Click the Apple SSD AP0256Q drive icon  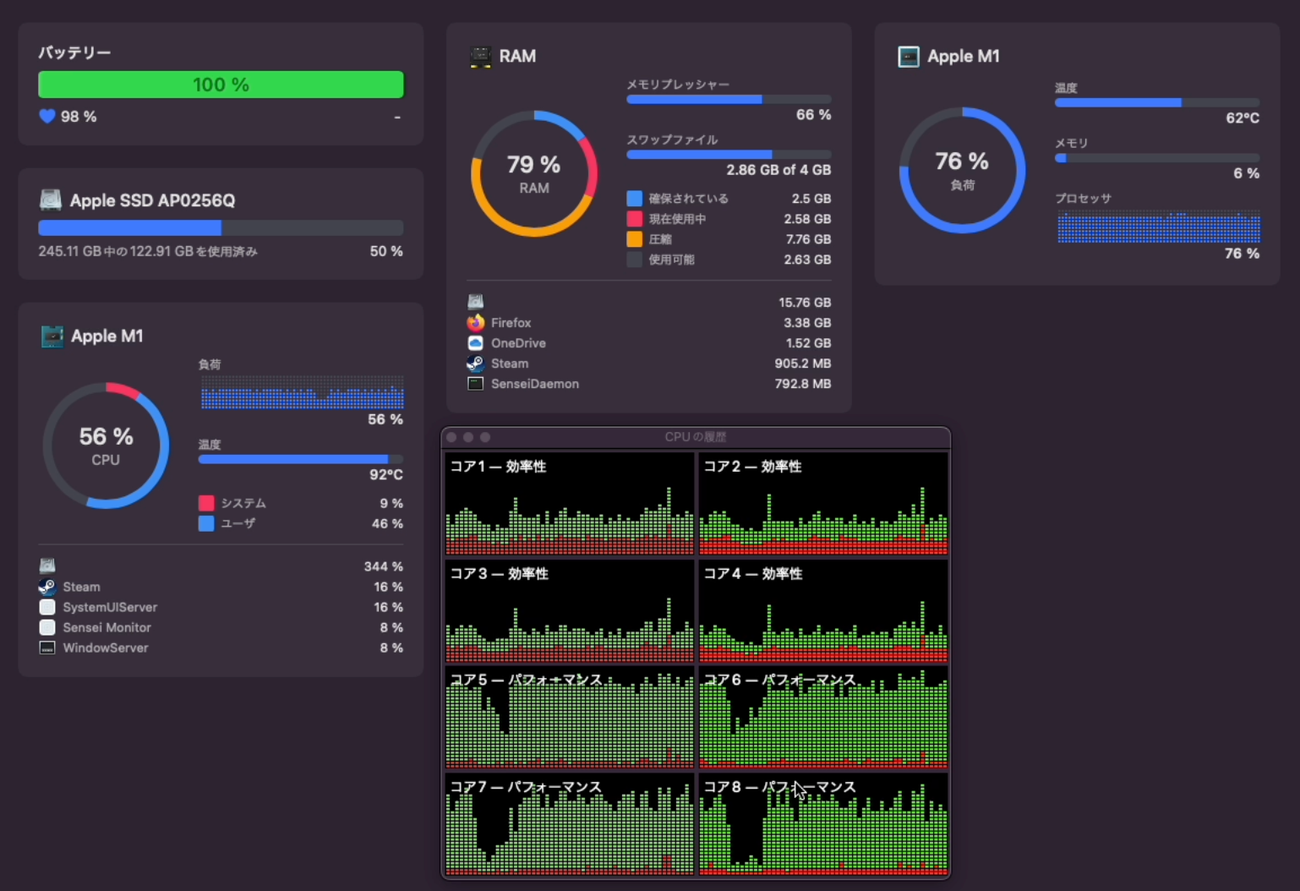pyautogui.click(x=50, y=200)
